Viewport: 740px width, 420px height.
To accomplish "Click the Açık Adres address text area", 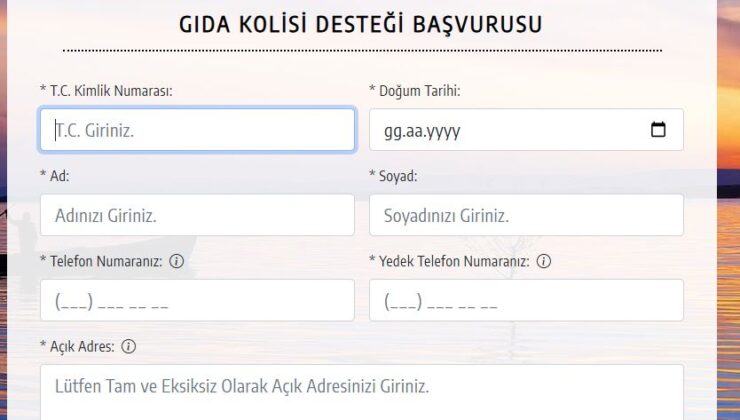I will pyautogui.click(x=362, y=393).
